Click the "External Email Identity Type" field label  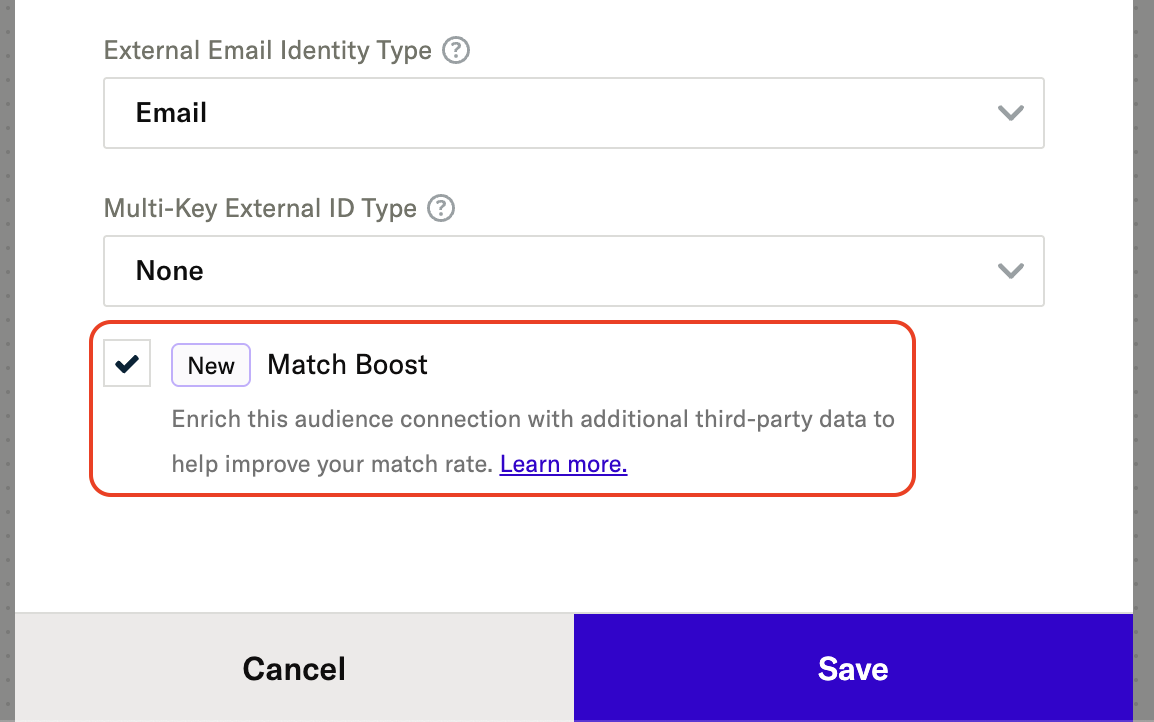tap(268, 50)
